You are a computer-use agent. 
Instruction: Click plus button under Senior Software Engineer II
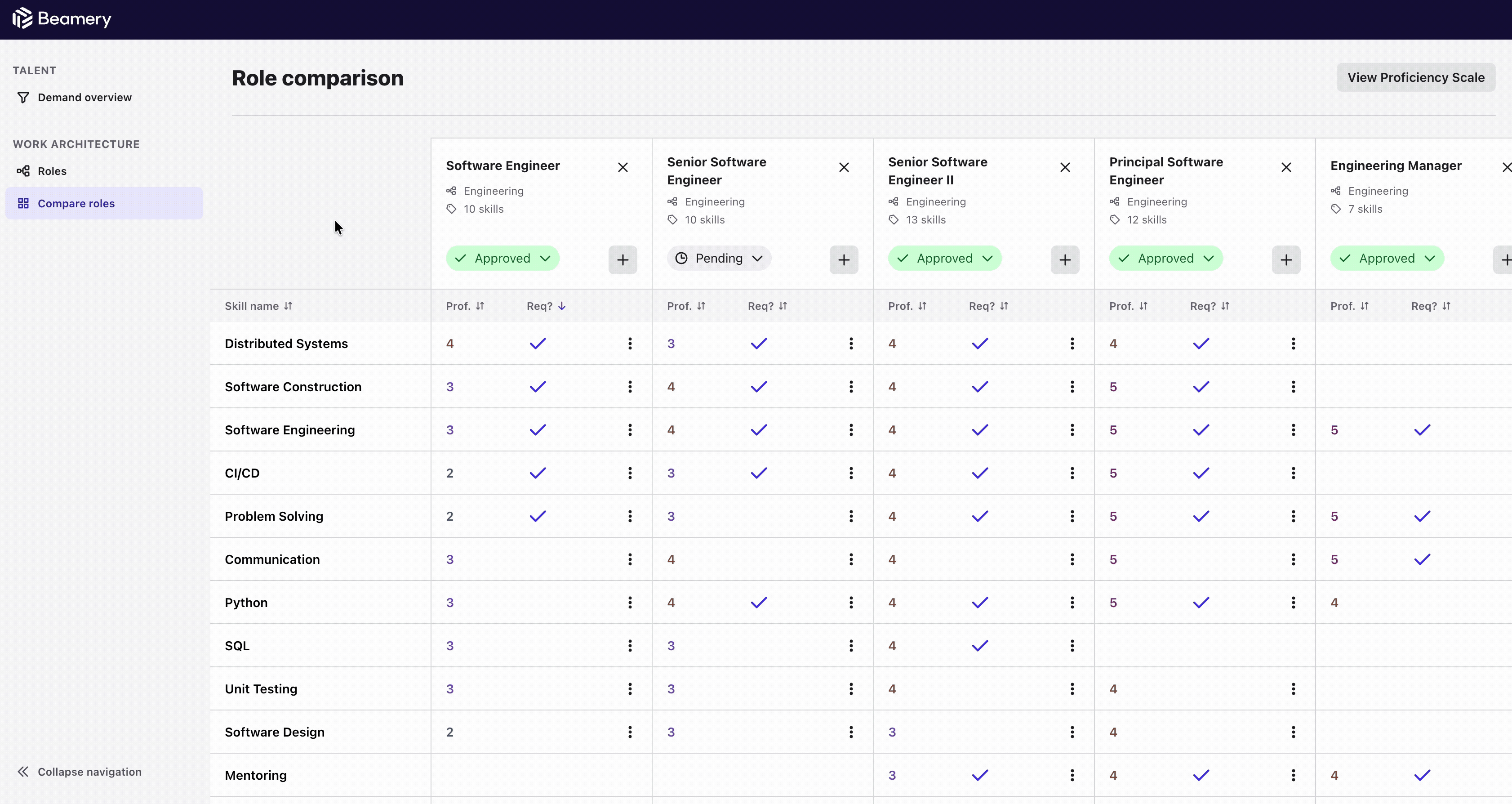(x=1065, y=259)
